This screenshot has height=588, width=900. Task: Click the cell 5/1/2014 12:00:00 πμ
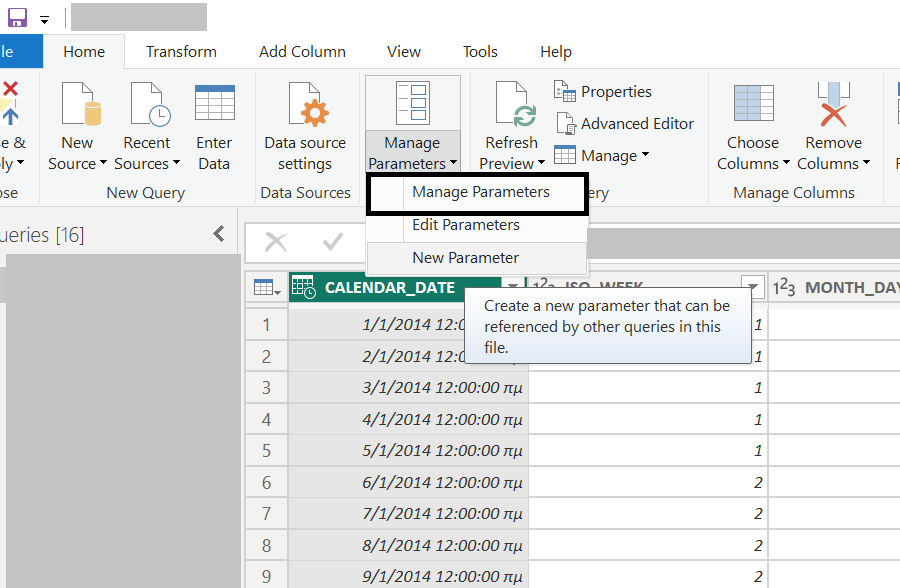[x=409, y=451]
